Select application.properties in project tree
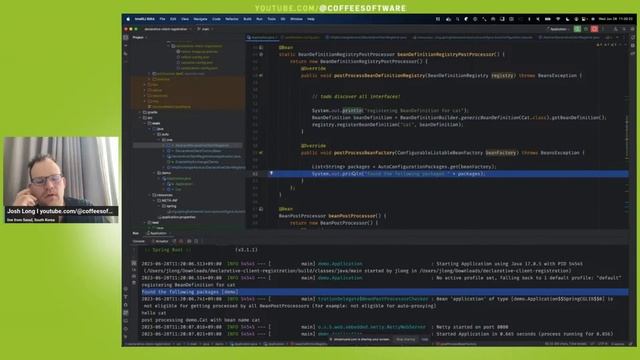This screenshot has width=640, height=360. (177, 217)
